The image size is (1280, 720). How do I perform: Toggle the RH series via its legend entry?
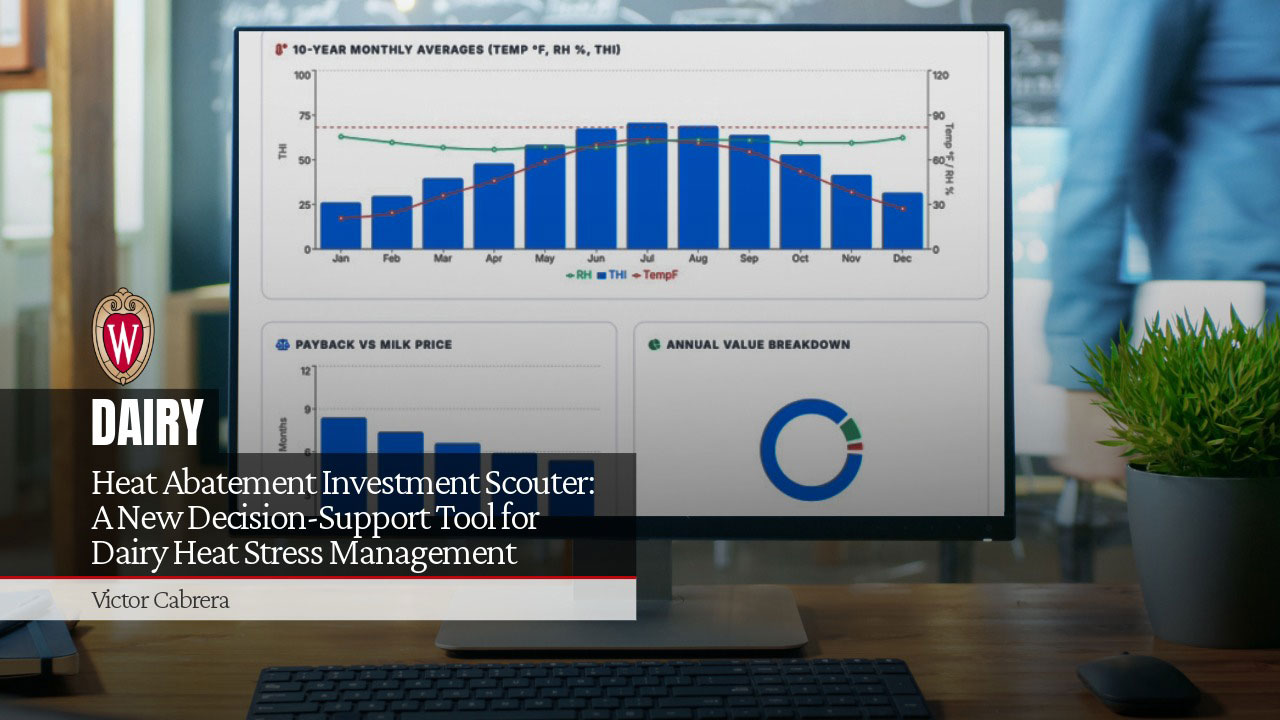[581, 274]
